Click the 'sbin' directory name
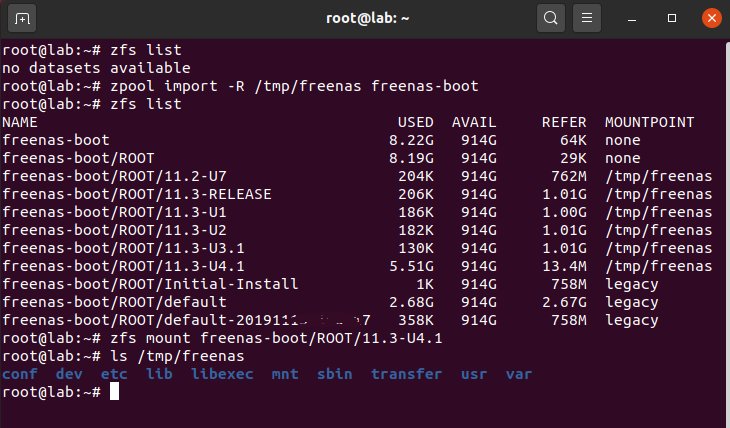This screenshot has width=730, height=428. [333, 374]
